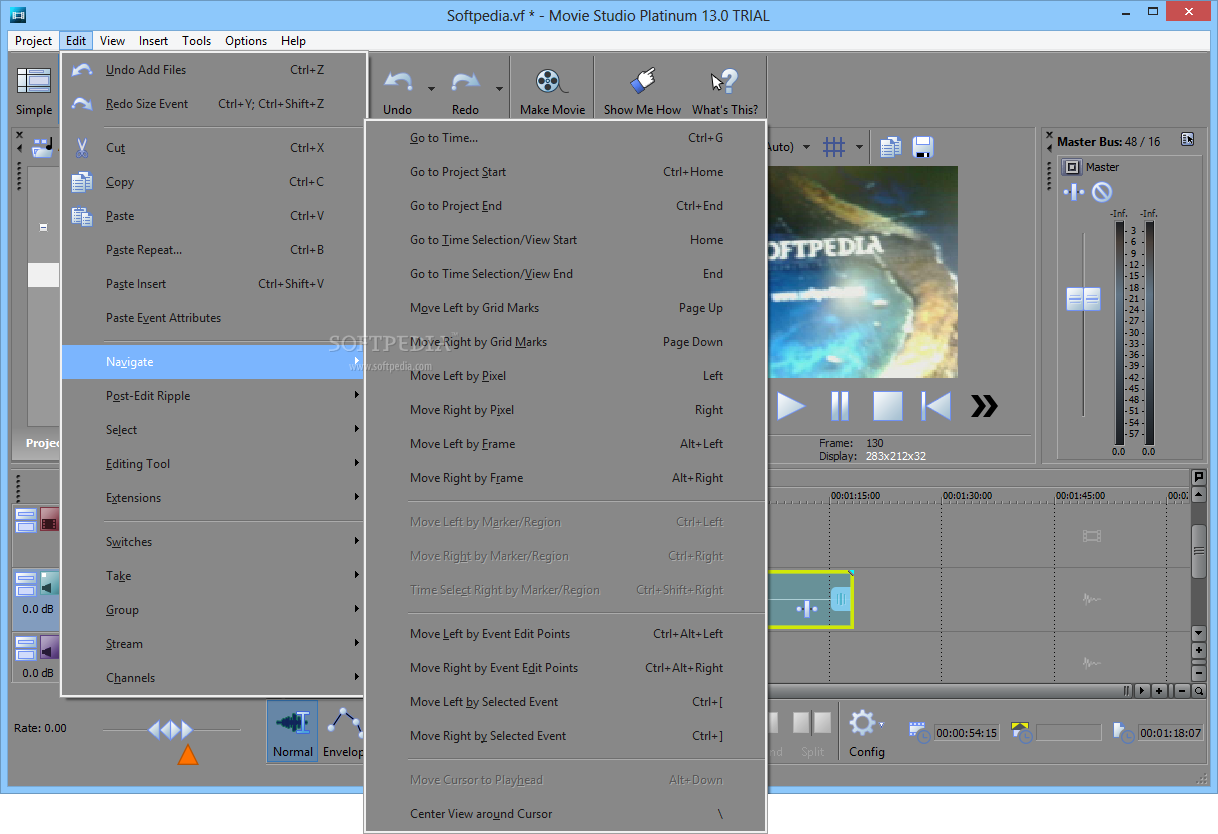Expand the Select submenu
The width and height of the screenshot is (1218, 834).
(214, 430)
